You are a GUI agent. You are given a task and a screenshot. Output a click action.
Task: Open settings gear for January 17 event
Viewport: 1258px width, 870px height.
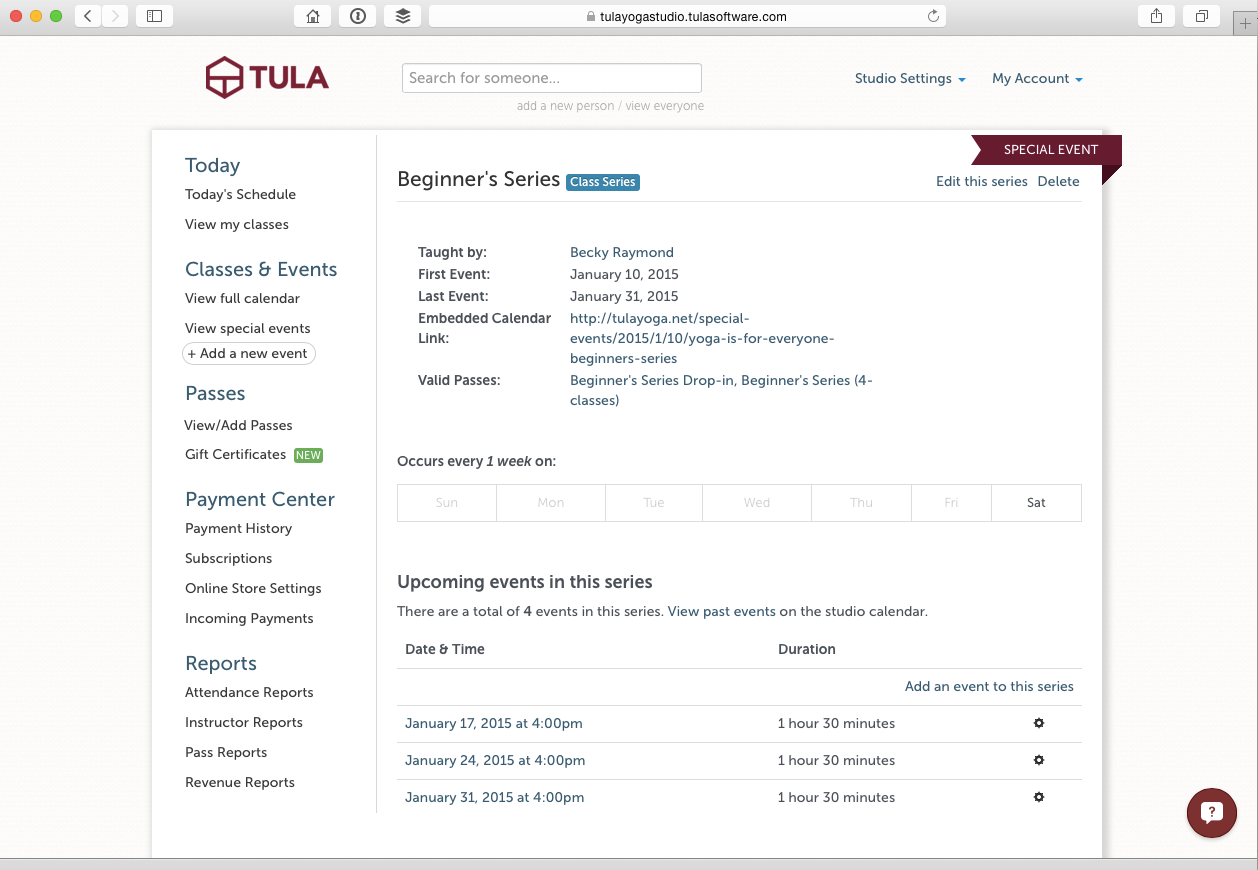tap(1039, 723)
